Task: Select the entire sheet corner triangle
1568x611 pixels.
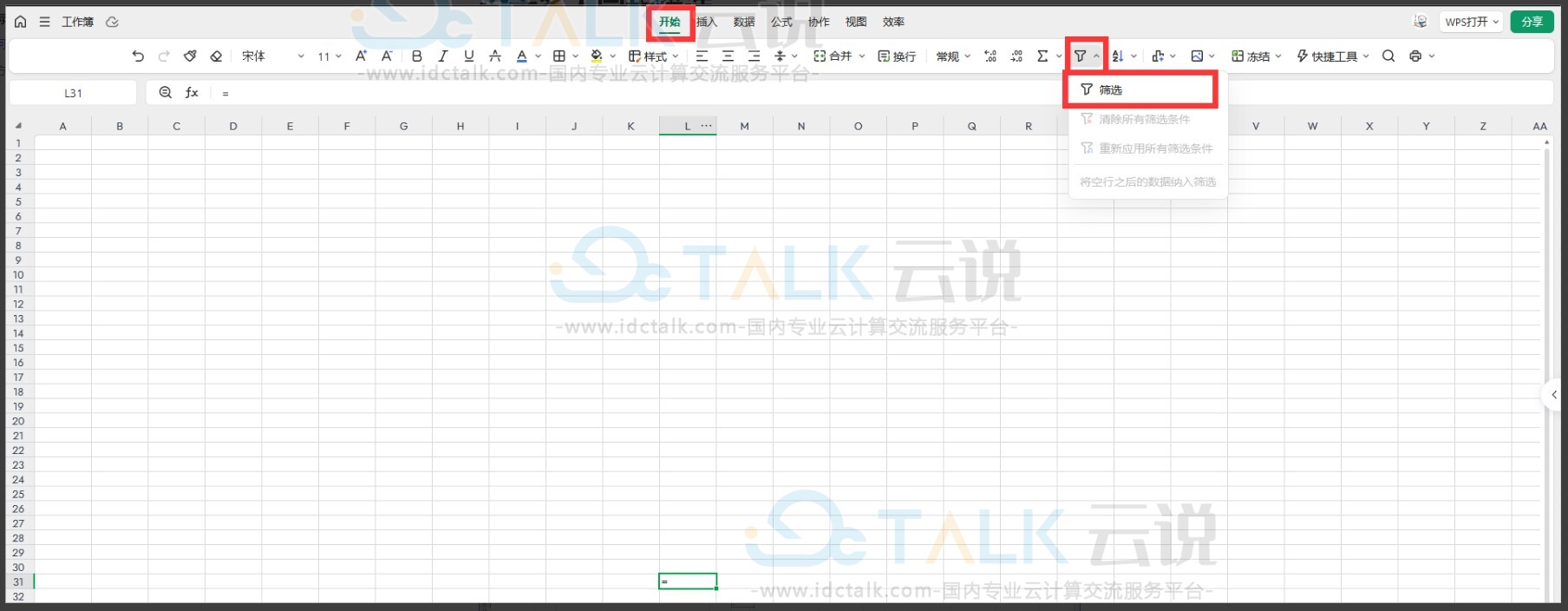Action: pos(18,126)
